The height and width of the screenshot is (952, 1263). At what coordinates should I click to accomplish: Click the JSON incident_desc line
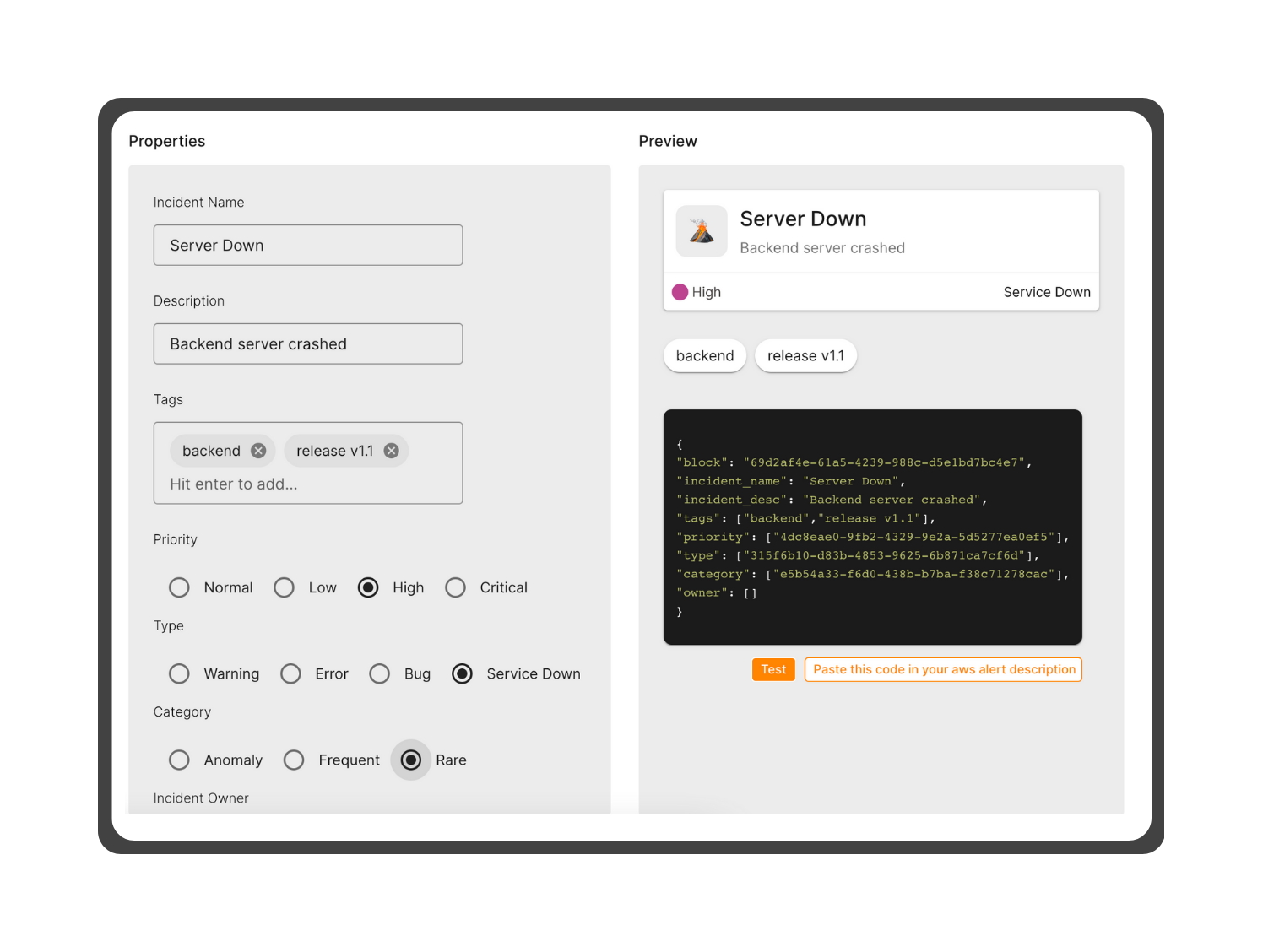click(832, 500)
